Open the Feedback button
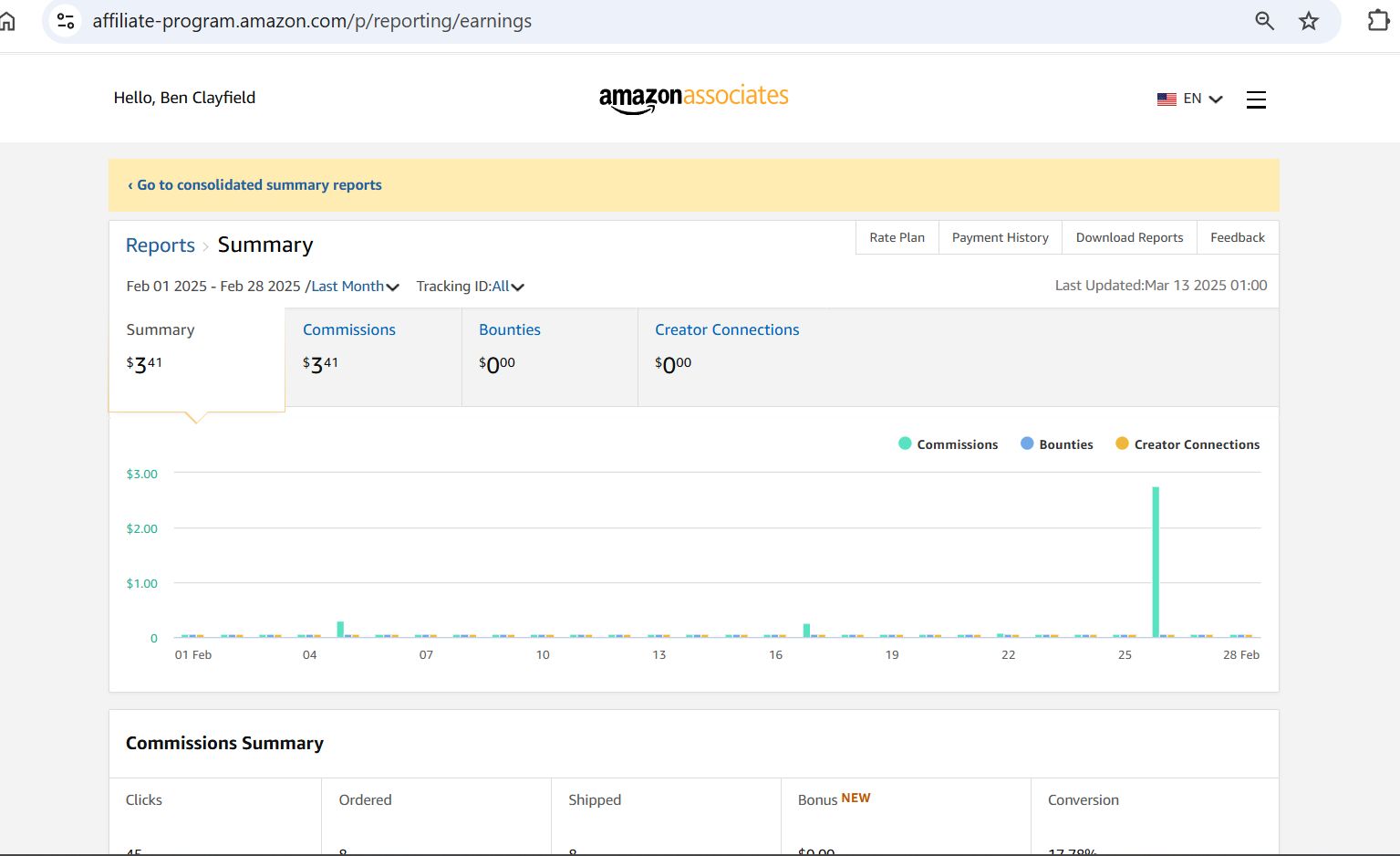 [1238, 237]
